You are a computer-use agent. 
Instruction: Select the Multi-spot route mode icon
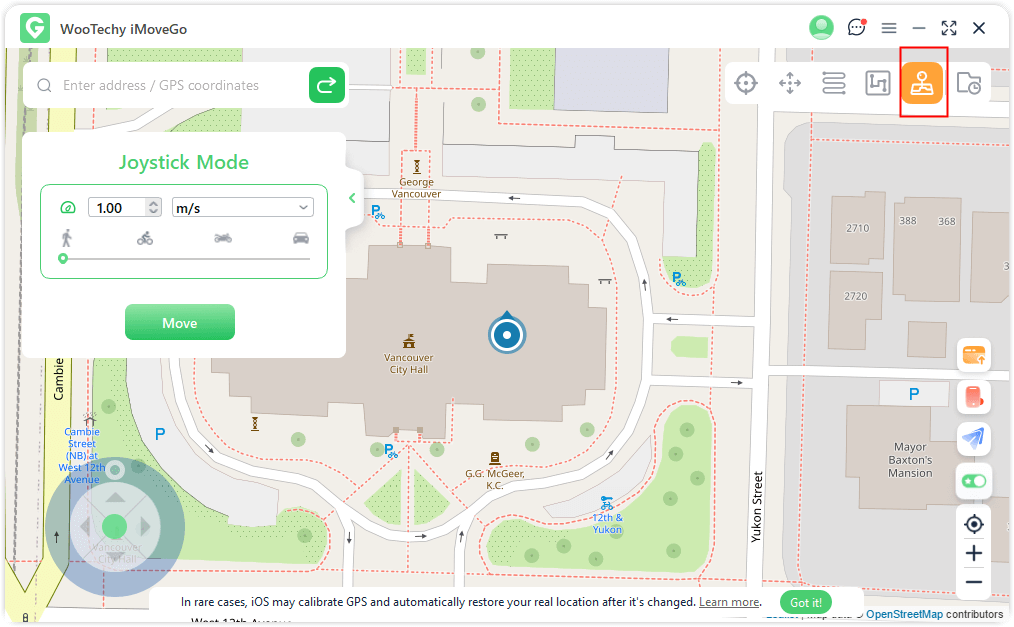pos(878,83)
